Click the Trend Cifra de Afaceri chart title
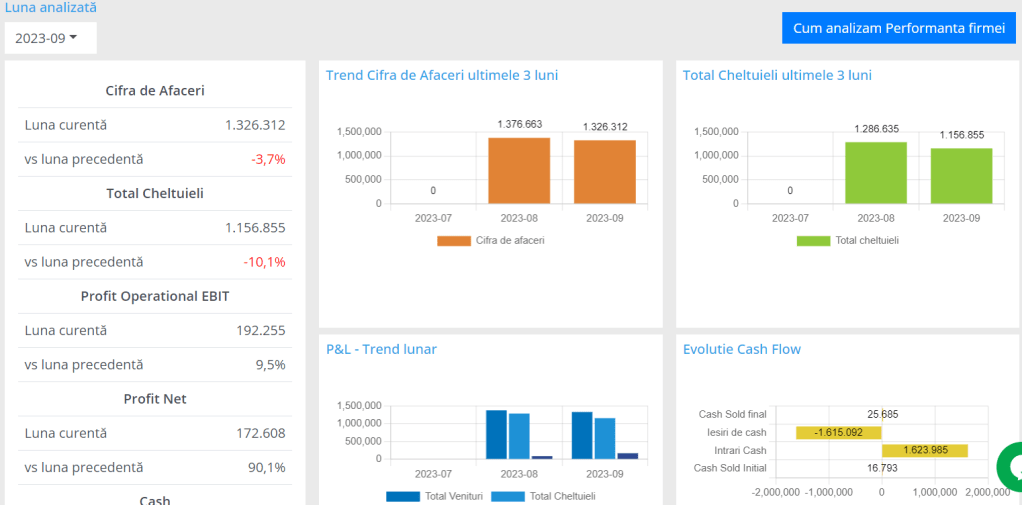This screenshot has height=505, width=1022. [442, 75]
